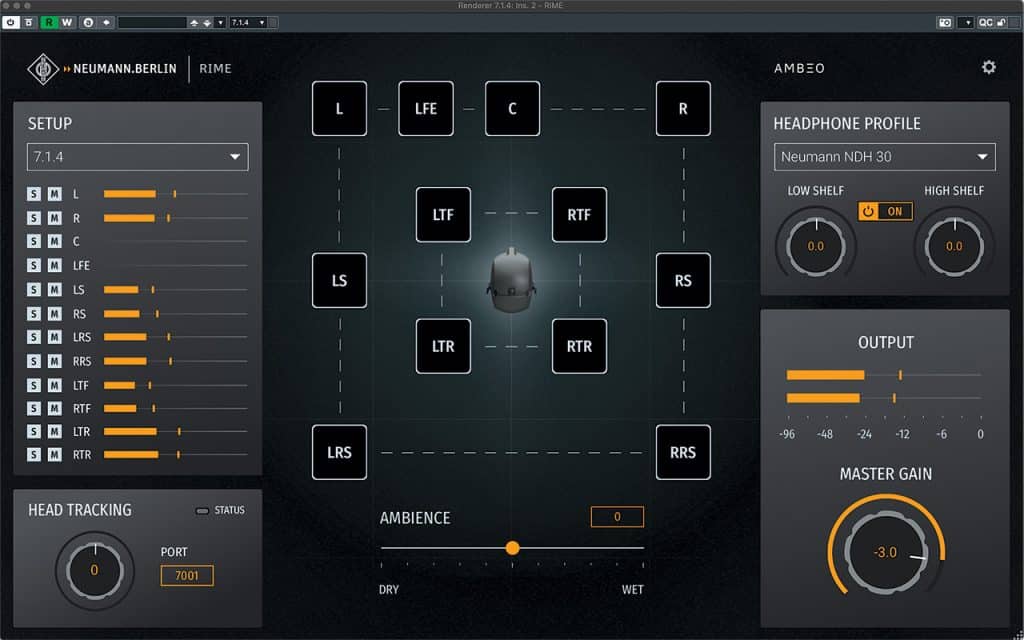Click the preset name field in toolbar
The image size is (1024, 640).
point(152,23)
